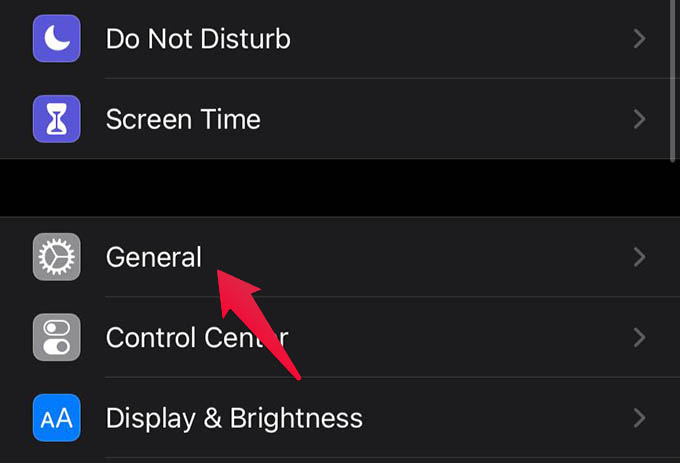Click the black section gap above General
The image size is (680, 463).
[340, 187]
